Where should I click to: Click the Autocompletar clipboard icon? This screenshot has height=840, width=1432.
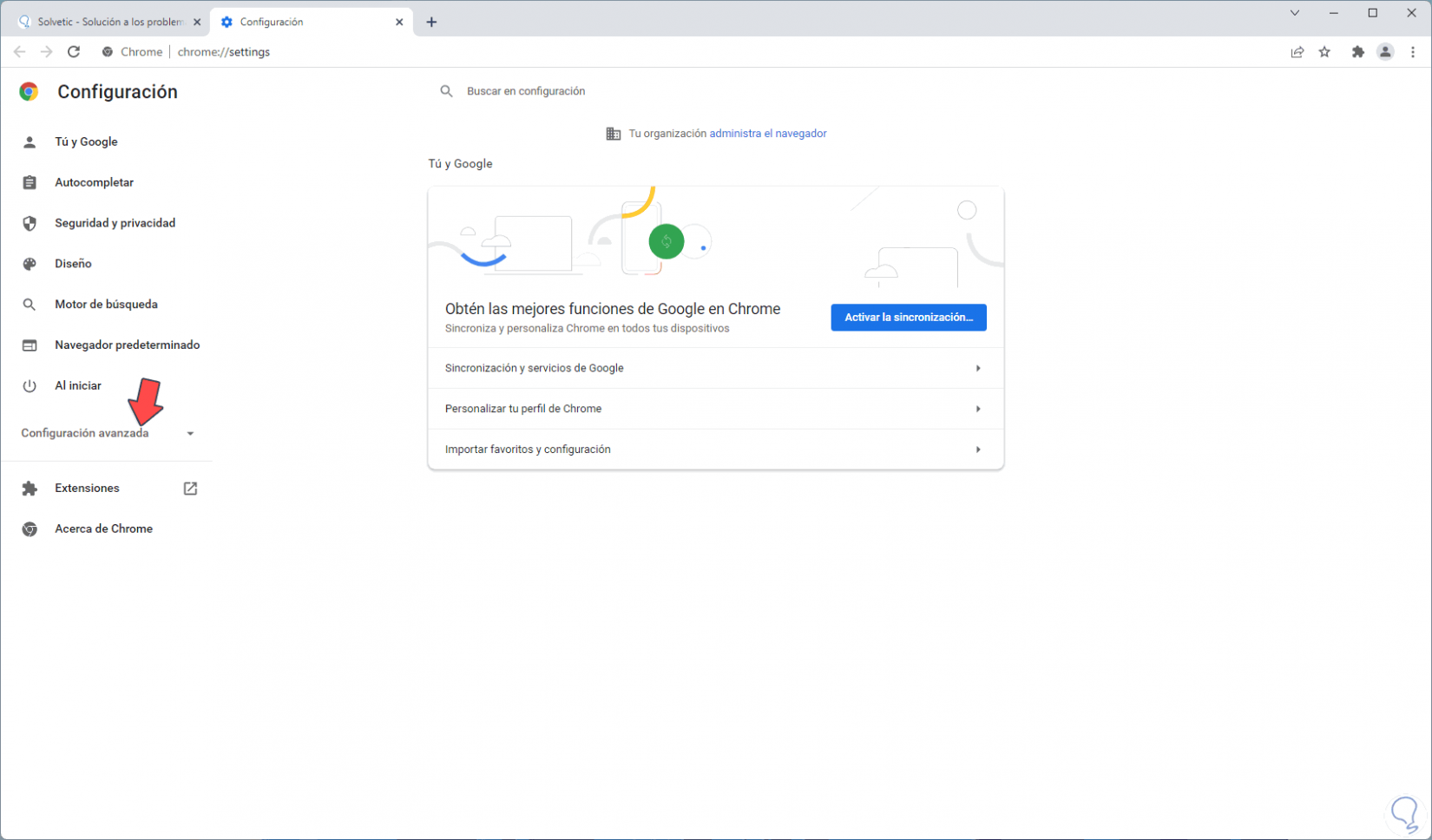(x=30, y=183)
